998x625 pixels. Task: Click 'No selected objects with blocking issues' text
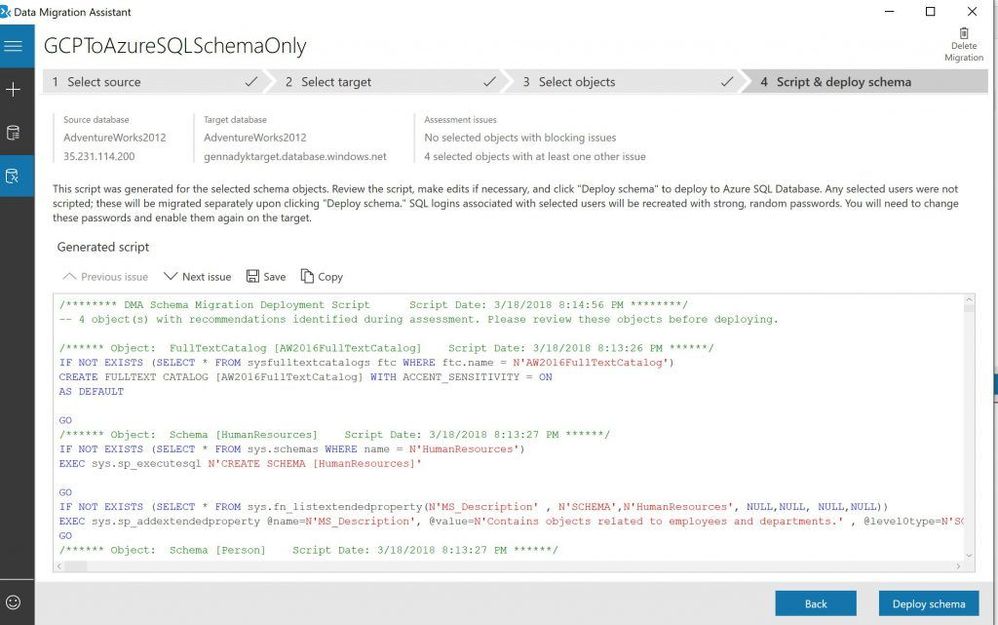(x=520, y=137)
